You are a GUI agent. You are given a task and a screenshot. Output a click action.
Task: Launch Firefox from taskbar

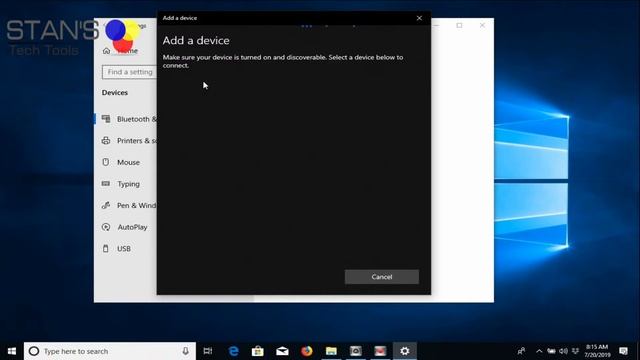307,351
